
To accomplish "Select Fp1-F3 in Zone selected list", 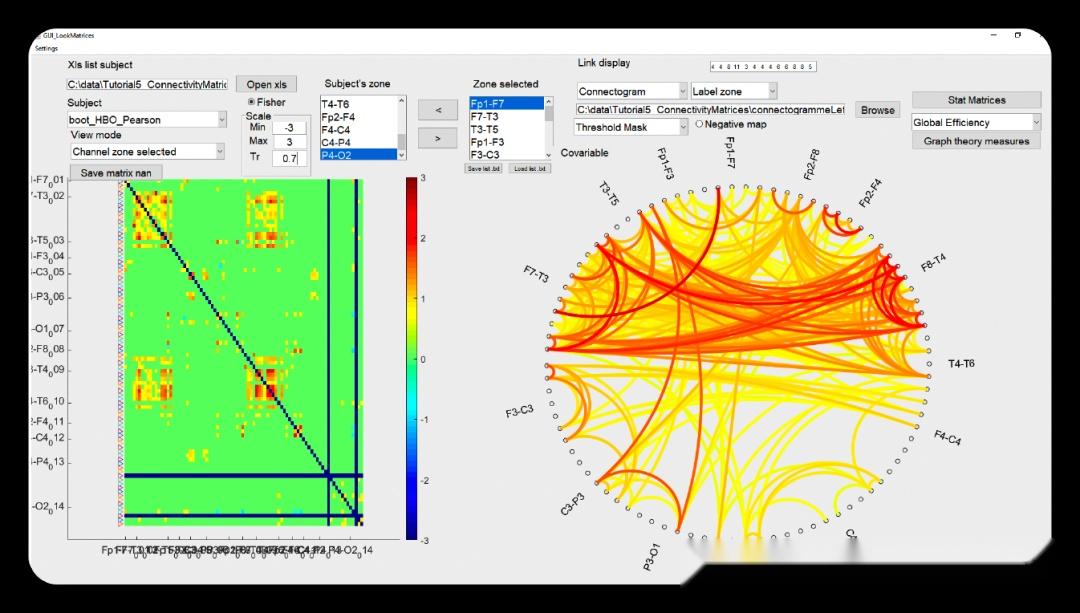I will [507, 142].
